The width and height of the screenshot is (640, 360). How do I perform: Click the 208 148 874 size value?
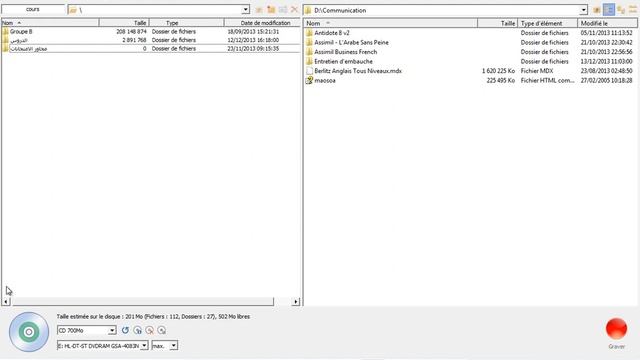coord(131,31)
